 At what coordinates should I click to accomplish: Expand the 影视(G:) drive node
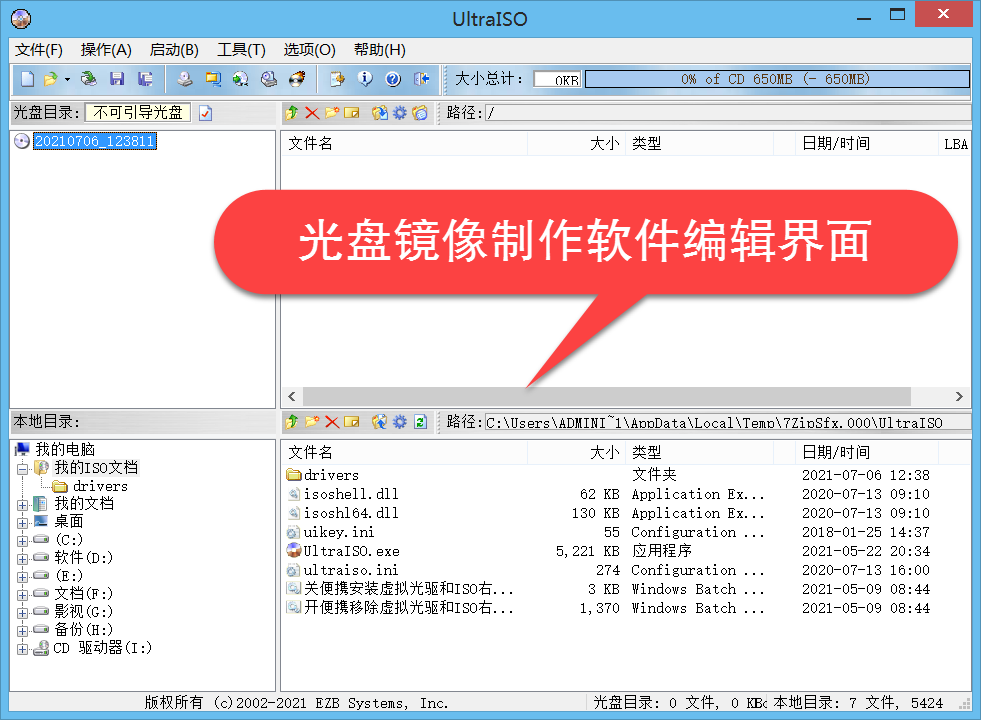point(23,613)
